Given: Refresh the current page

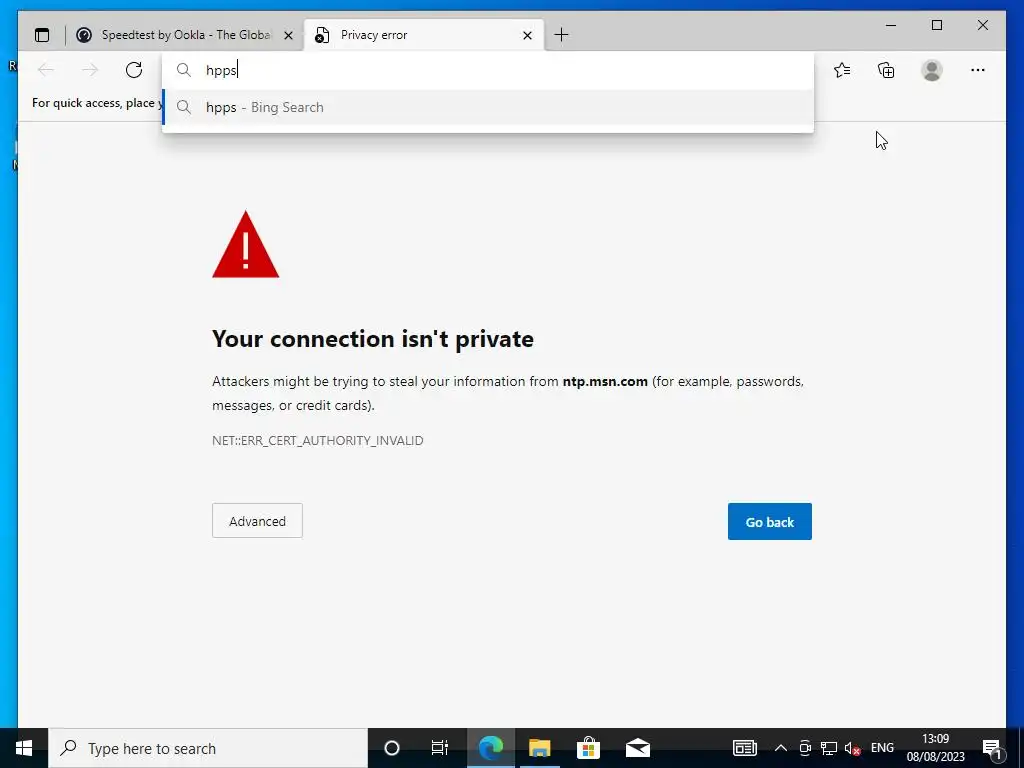Looking at the screenshot, I should point(134,70).
